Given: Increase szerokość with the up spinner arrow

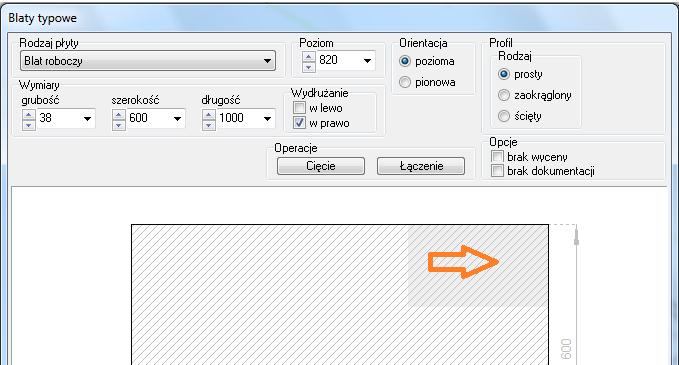Looking at the screenshot, I should click(x=119, y=115).
